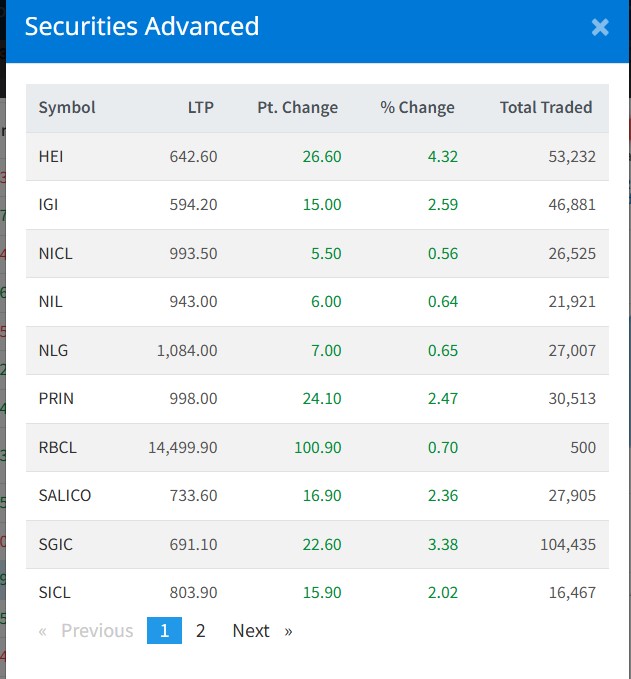Click the Next page link
The width and height of the screenshot is (631, 679).
pos(251,630)
